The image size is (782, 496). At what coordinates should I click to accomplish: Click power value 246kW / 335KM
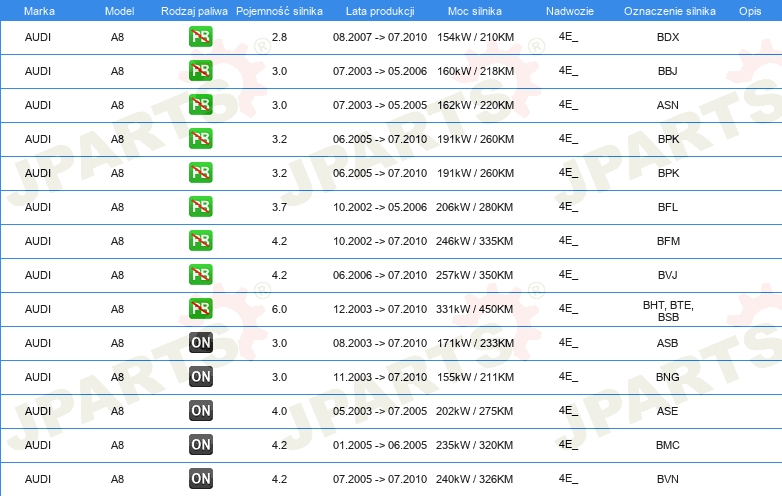[x=474, y=241]
